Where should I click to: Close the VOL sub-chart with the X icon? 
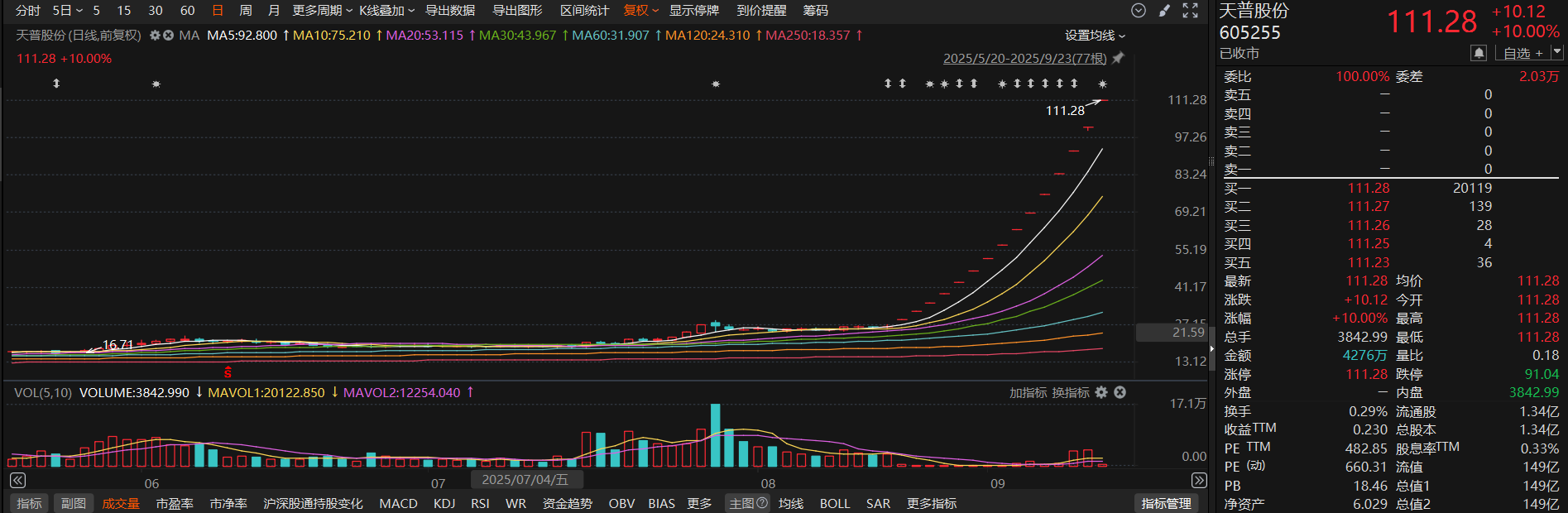coord(1120,392)
